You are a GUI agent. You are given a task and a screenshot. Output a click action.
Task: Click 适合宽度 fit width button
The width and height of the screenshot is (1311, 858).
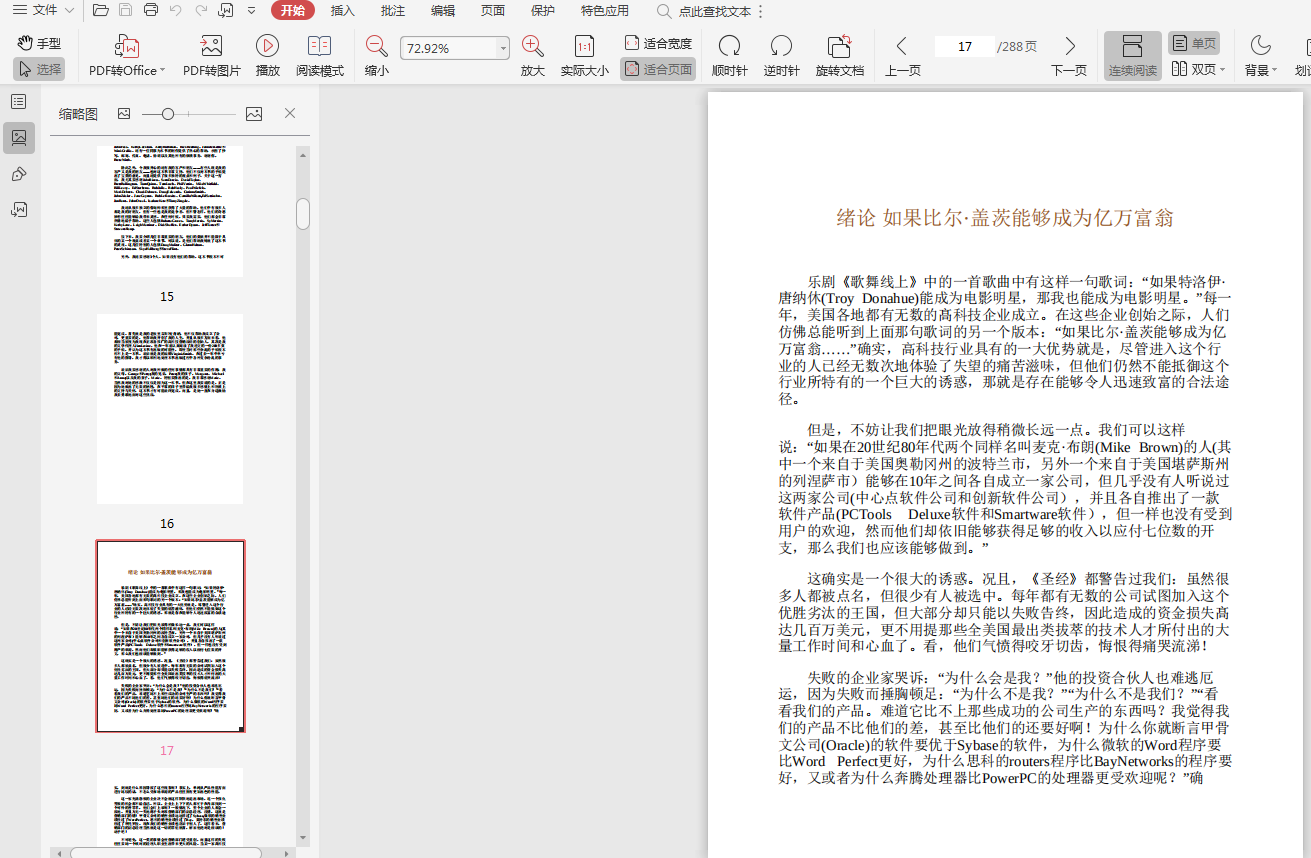tap(657, 43)
